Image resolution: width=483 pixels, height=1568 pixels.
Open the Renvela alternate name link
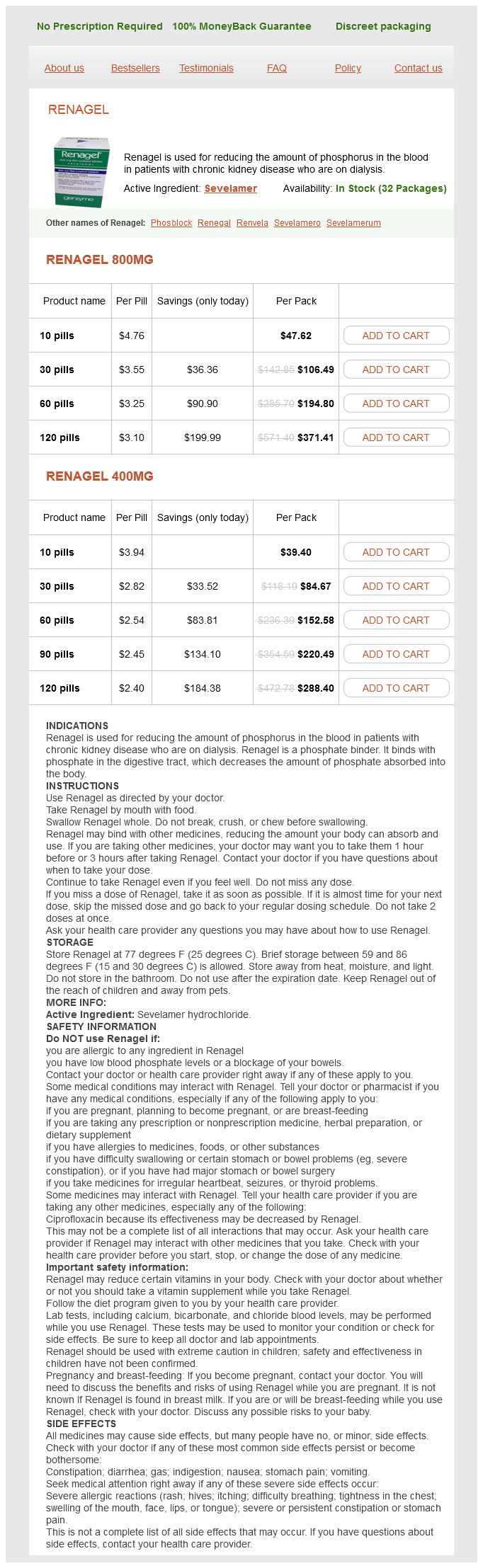click(x=252, y=223)
